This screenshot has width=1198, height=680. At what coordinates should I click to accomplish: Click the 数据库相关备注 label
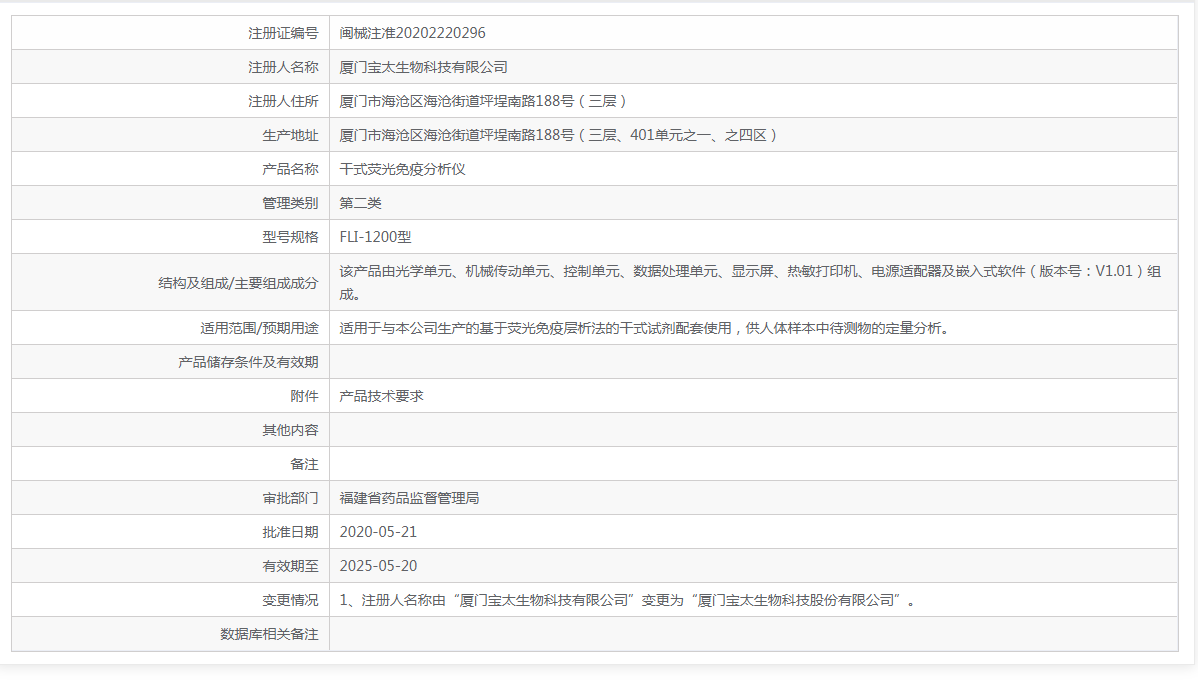(269, 634)
